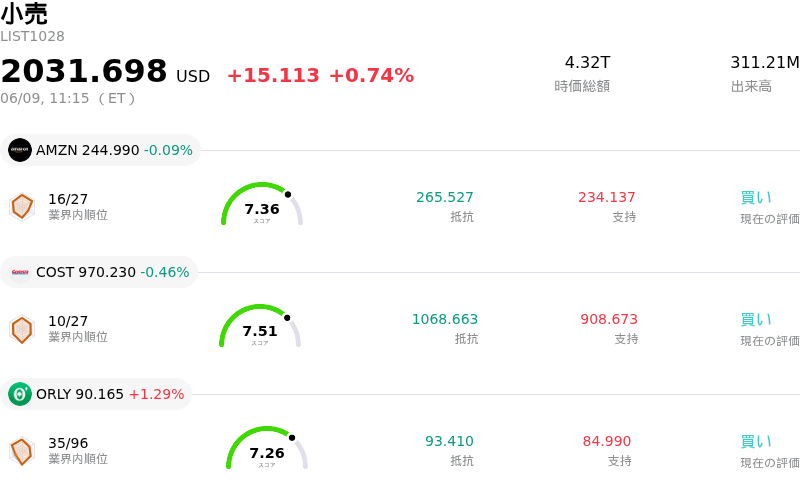800x488 pixels.
Task: Open ORLY radar chart rank icon
Action: point(22,451)
